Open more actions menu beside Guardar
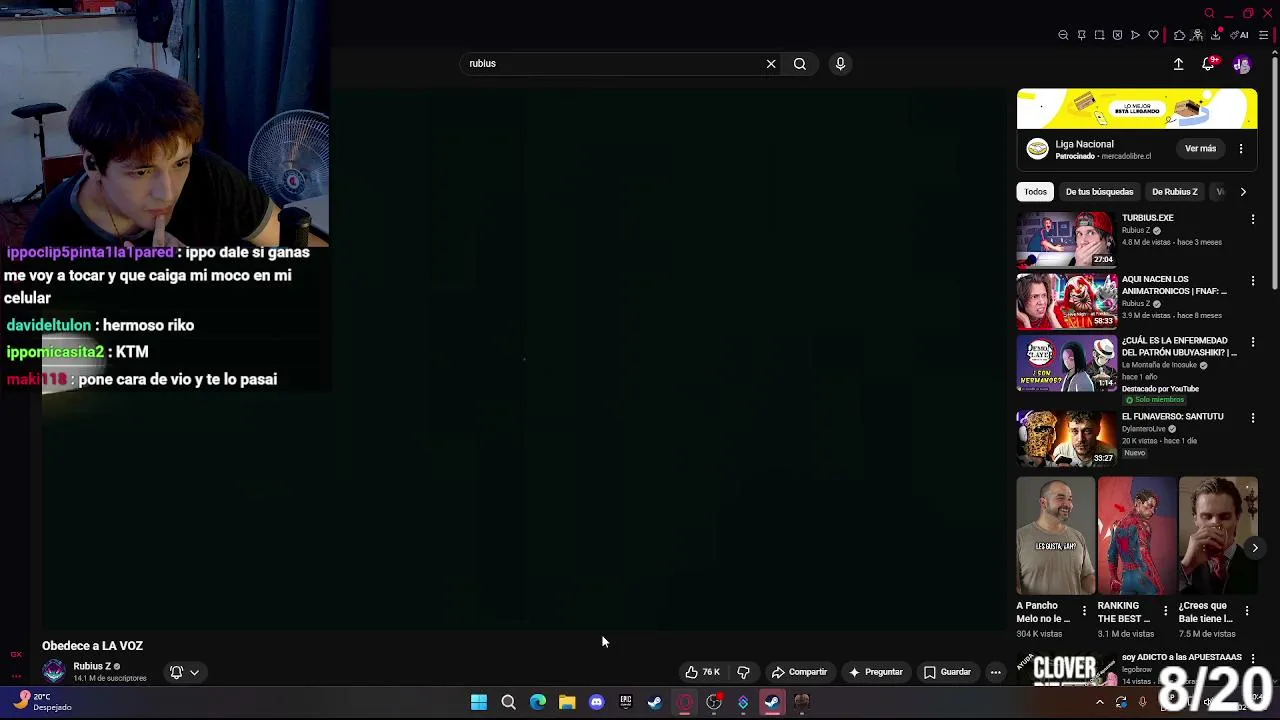This screenshot has height=720, width=1280. (995, 672)
